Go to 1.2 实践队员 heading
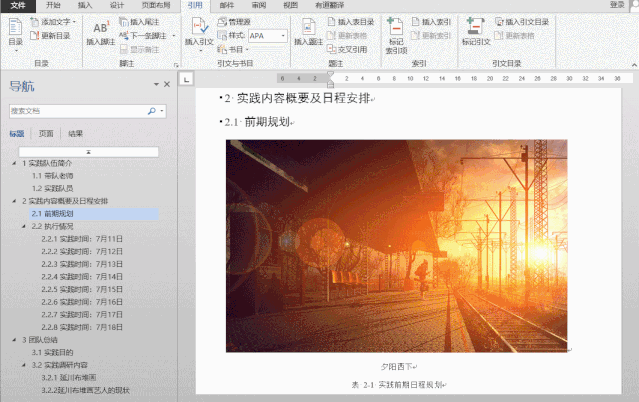This screenshot has height=402, width=639. (x=53, y=188)
